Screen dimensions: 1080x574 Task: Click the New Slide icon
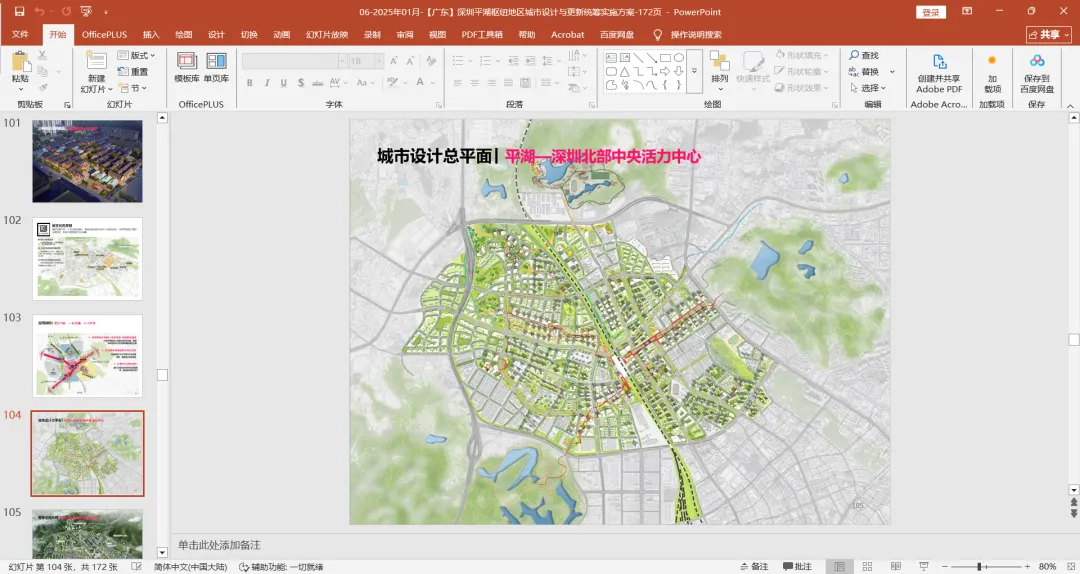(96, 61)
